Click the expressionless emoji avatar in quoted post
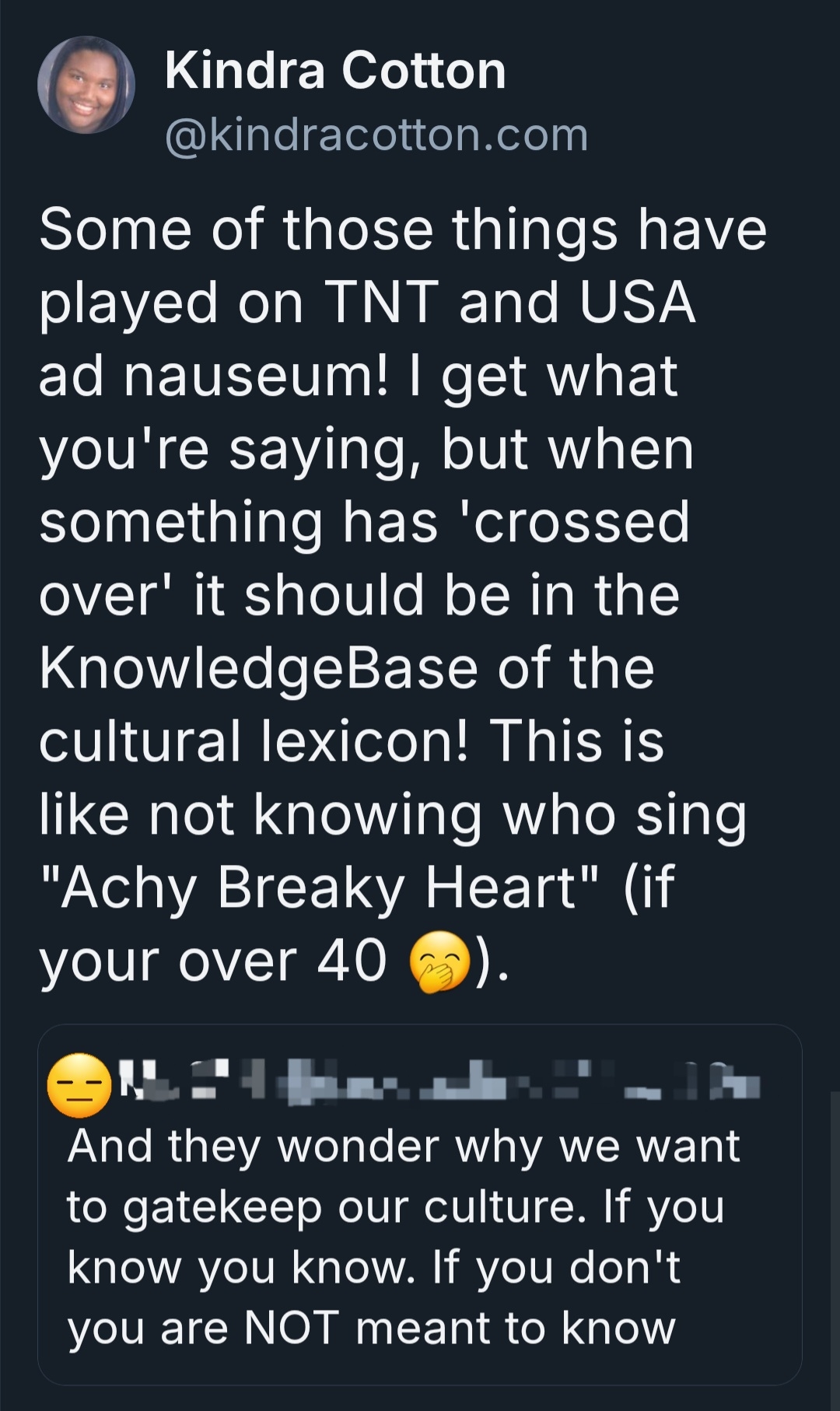The height and width of the screenshot is (1411, 840). pos(80,1086)
